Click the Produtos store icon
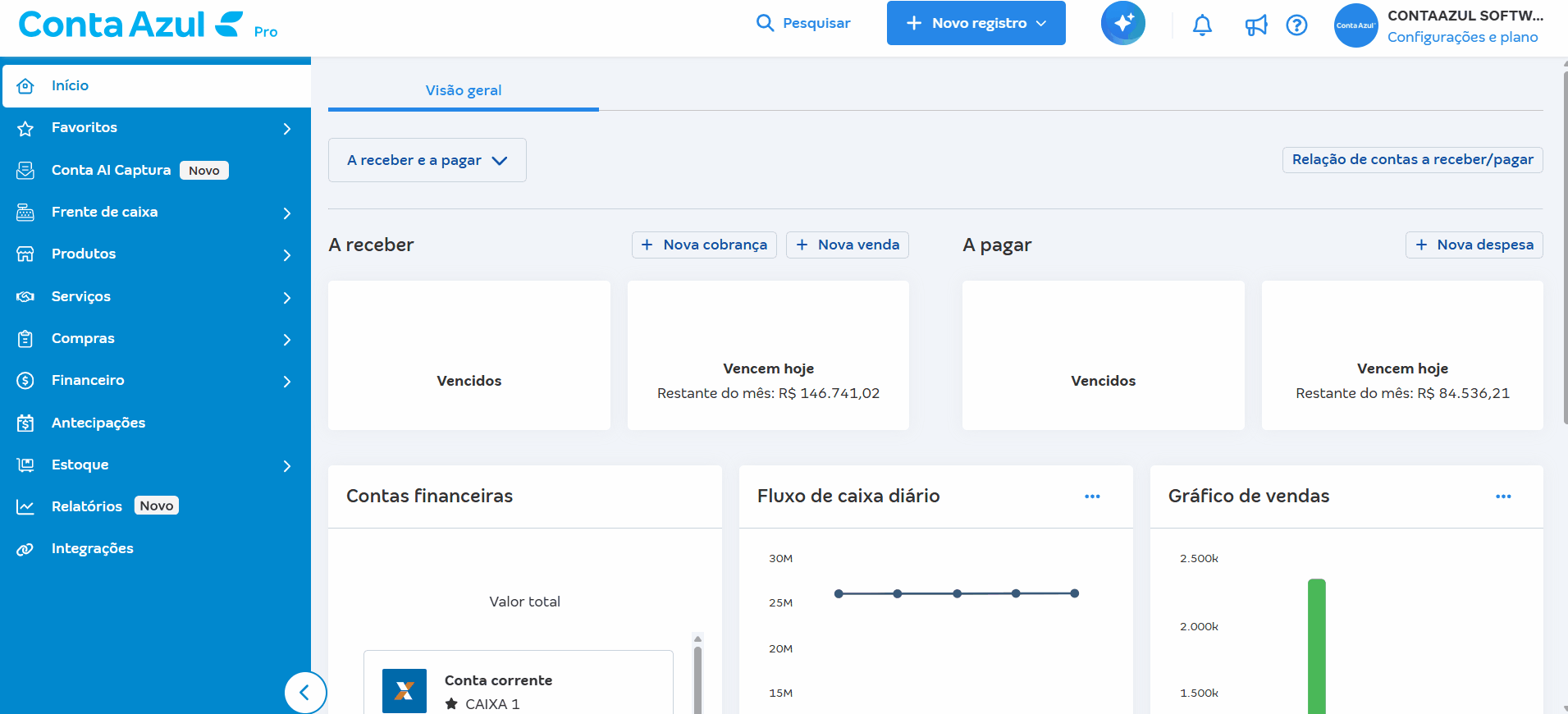The height and width of the screenshot is (714, 1568). click(x=25, y=254)
